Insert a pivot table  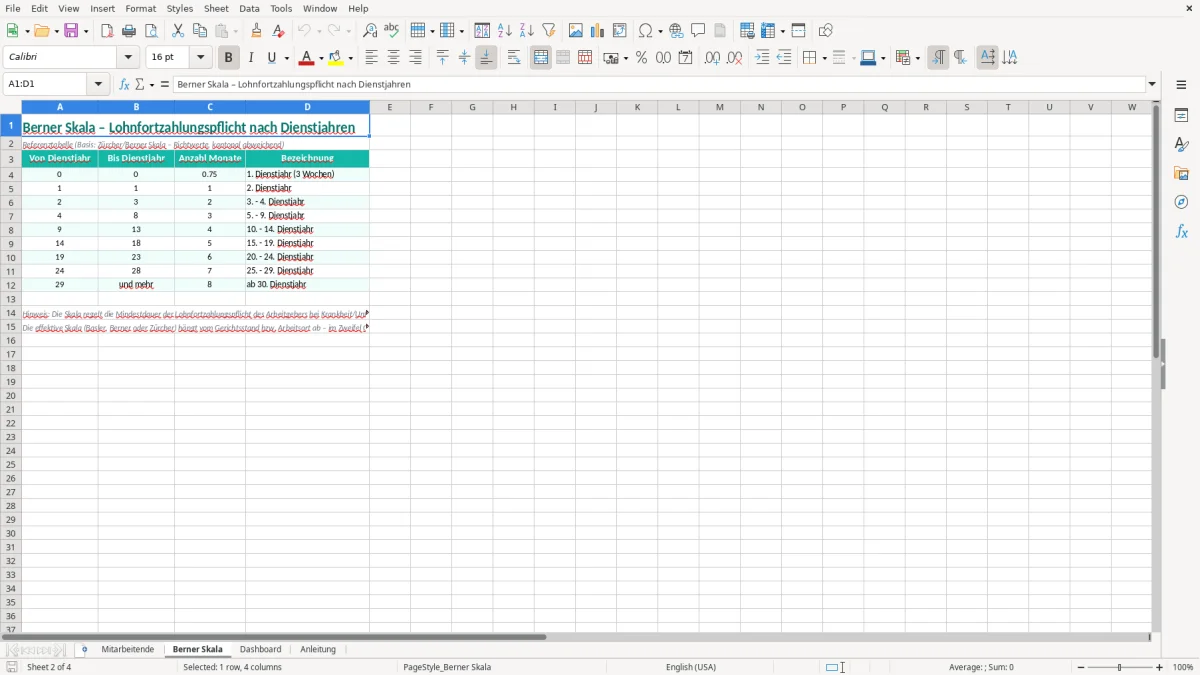pyautogui.click(x=620, y=31)
